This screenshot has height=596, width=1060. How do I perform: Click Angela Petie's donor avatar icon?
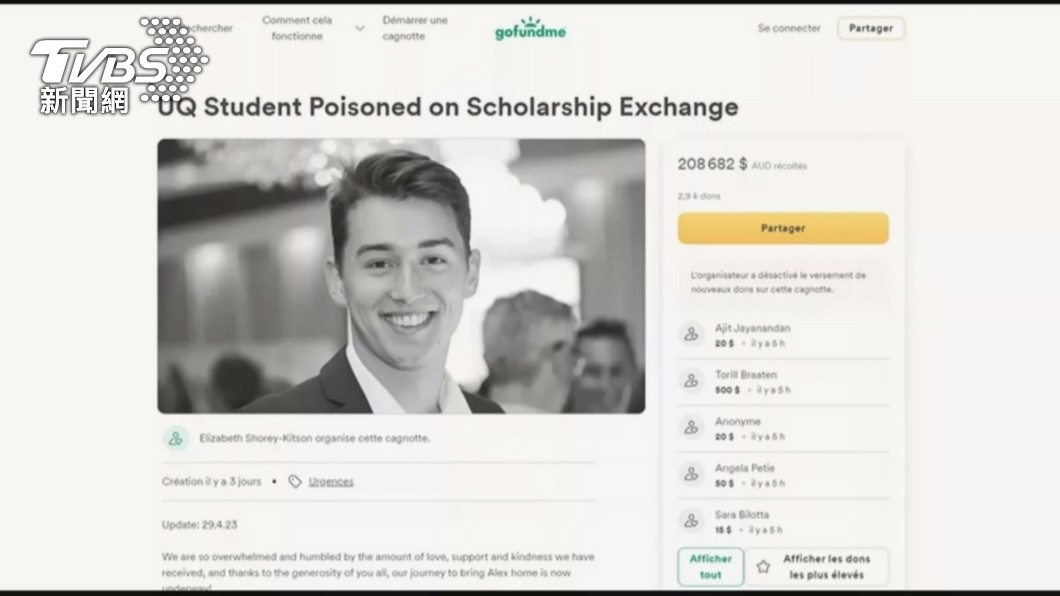[x=691, y=474]
